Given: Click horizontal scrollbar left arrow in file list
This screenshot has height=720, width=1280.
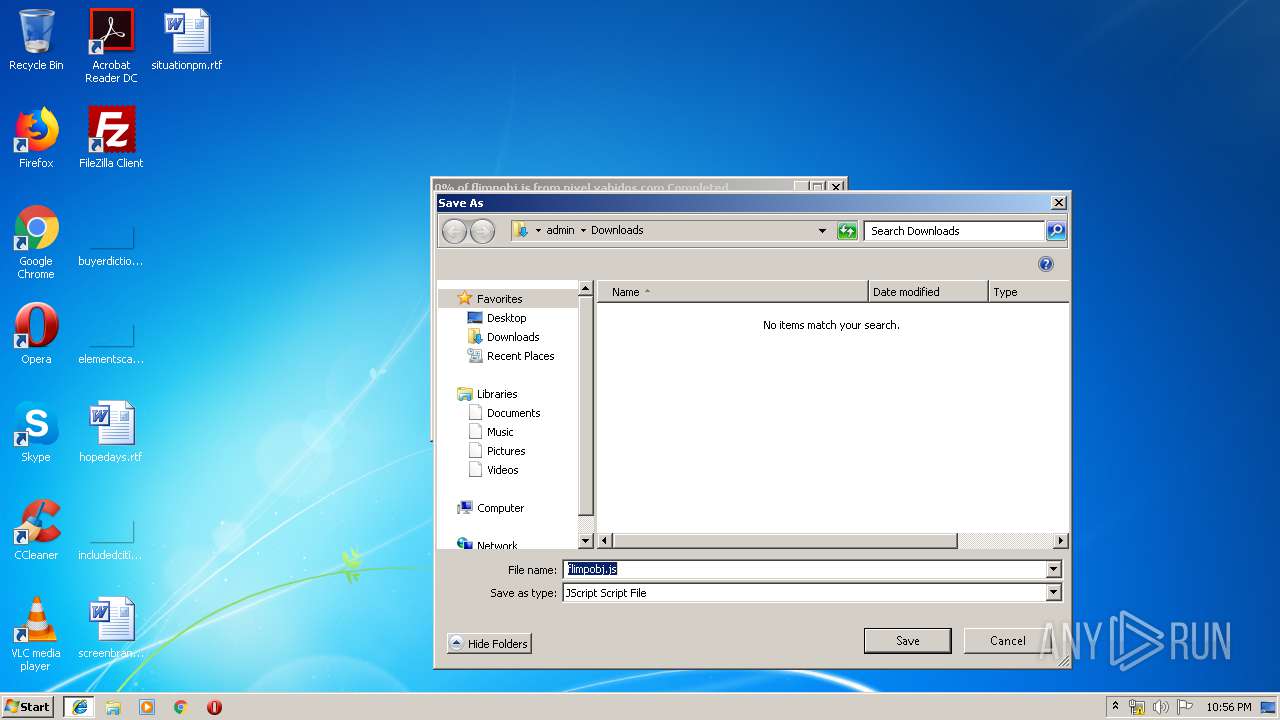Looking at the screenshot, I should coord(604,541).
